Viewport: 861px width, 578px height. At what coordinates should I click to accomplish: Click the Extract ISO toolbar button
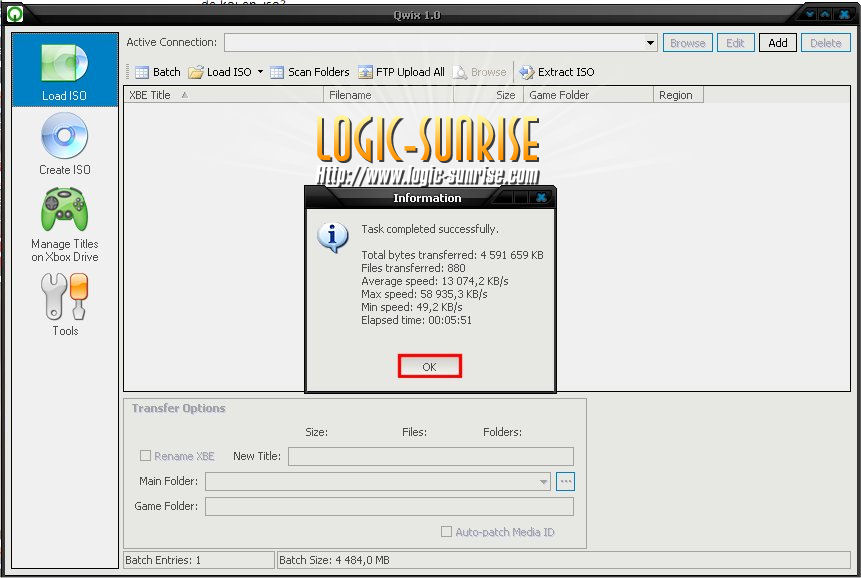556,72
